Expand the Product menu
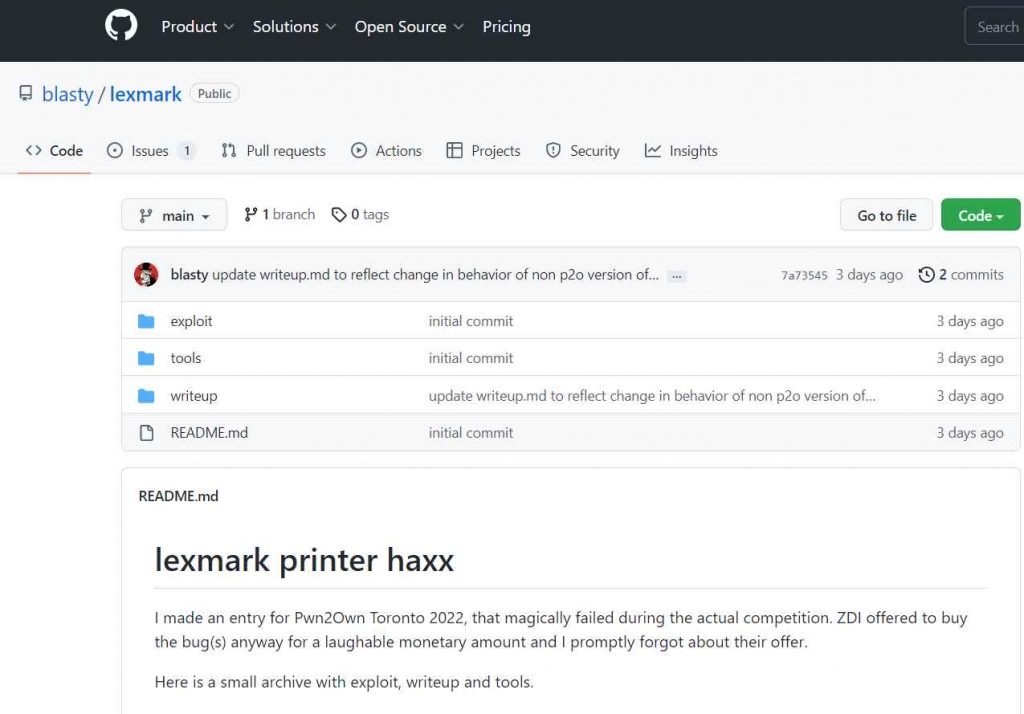Image resolution: width=1024 pixels, height=714 pixels. 197,27
